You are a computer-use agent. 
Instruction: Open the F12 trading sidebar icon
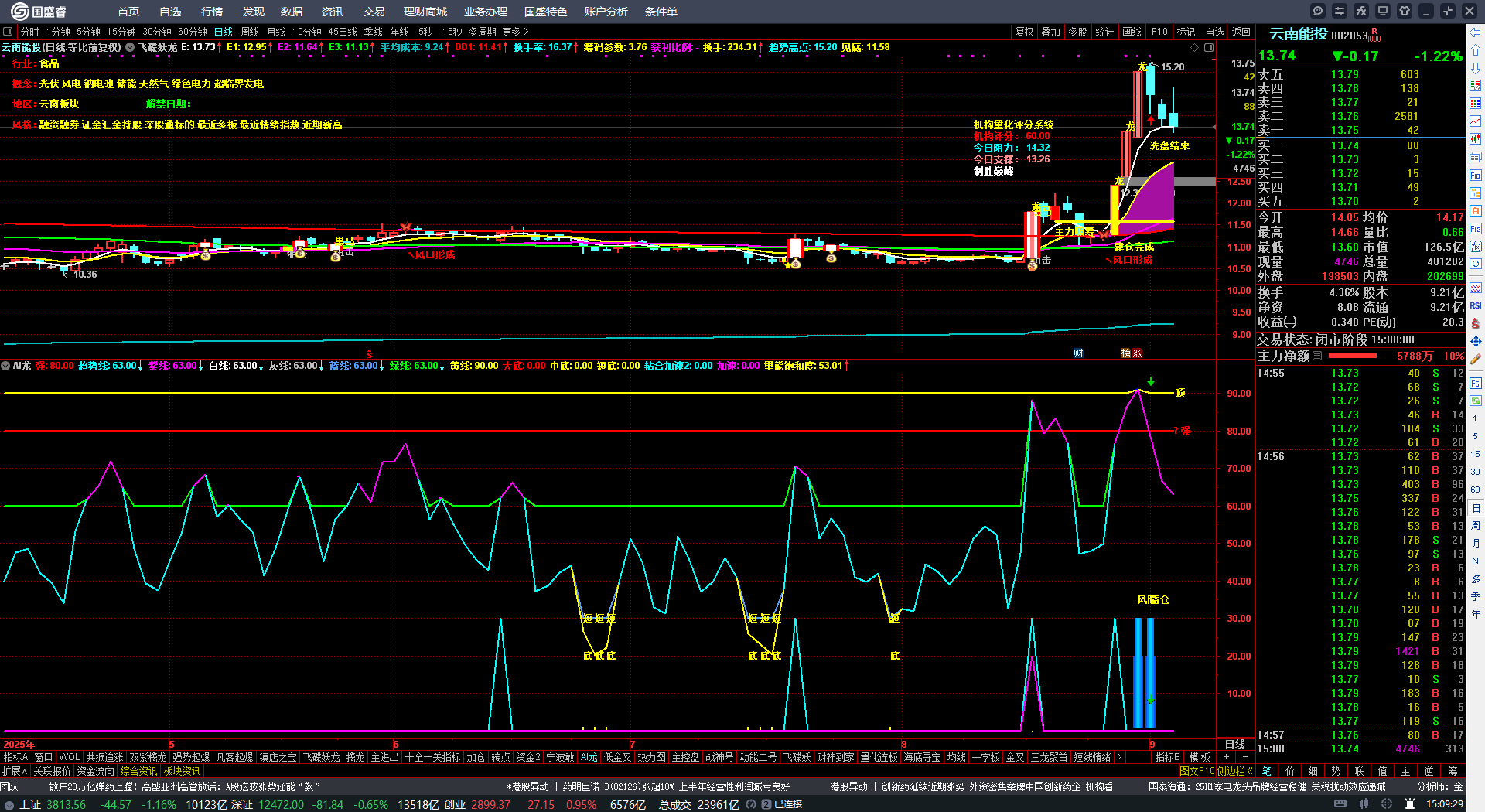point(1476,229)
